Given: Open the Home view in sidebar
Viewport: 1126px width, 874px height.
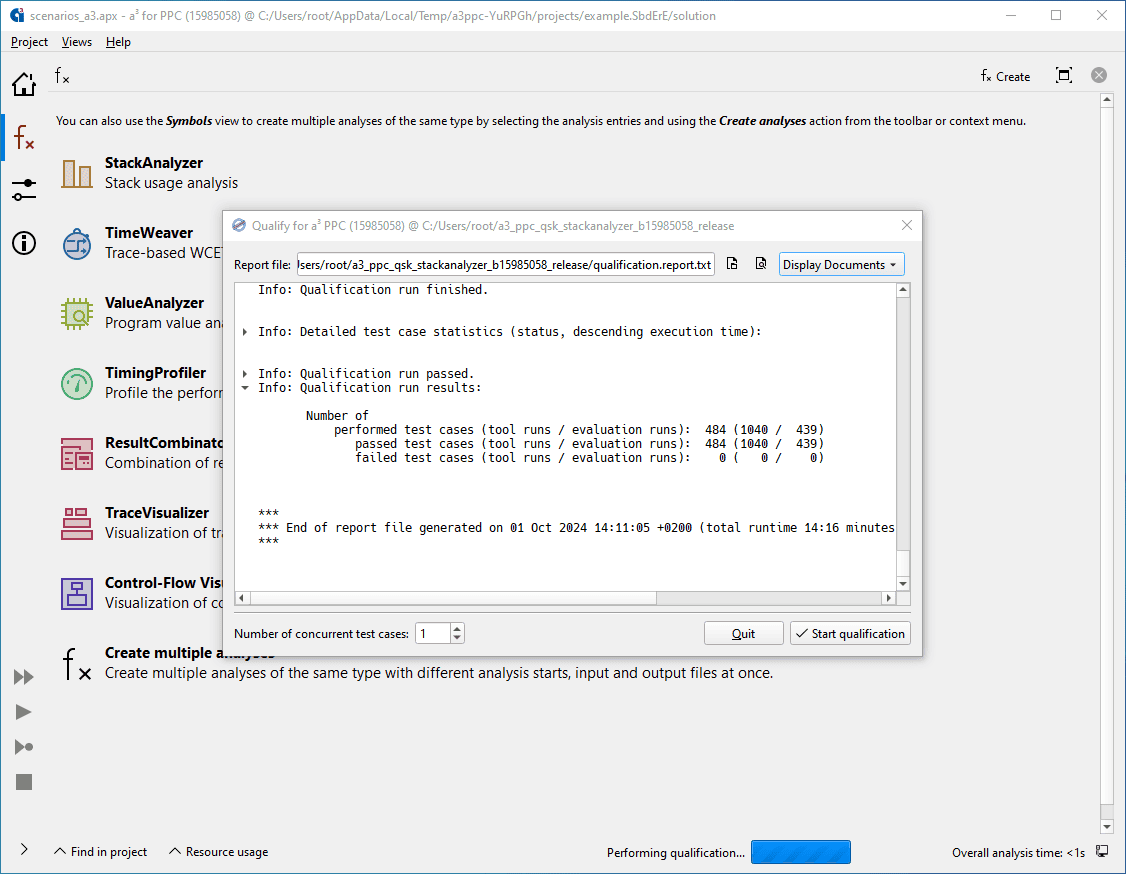Looking at the screenshot, I should click(24, 84).
